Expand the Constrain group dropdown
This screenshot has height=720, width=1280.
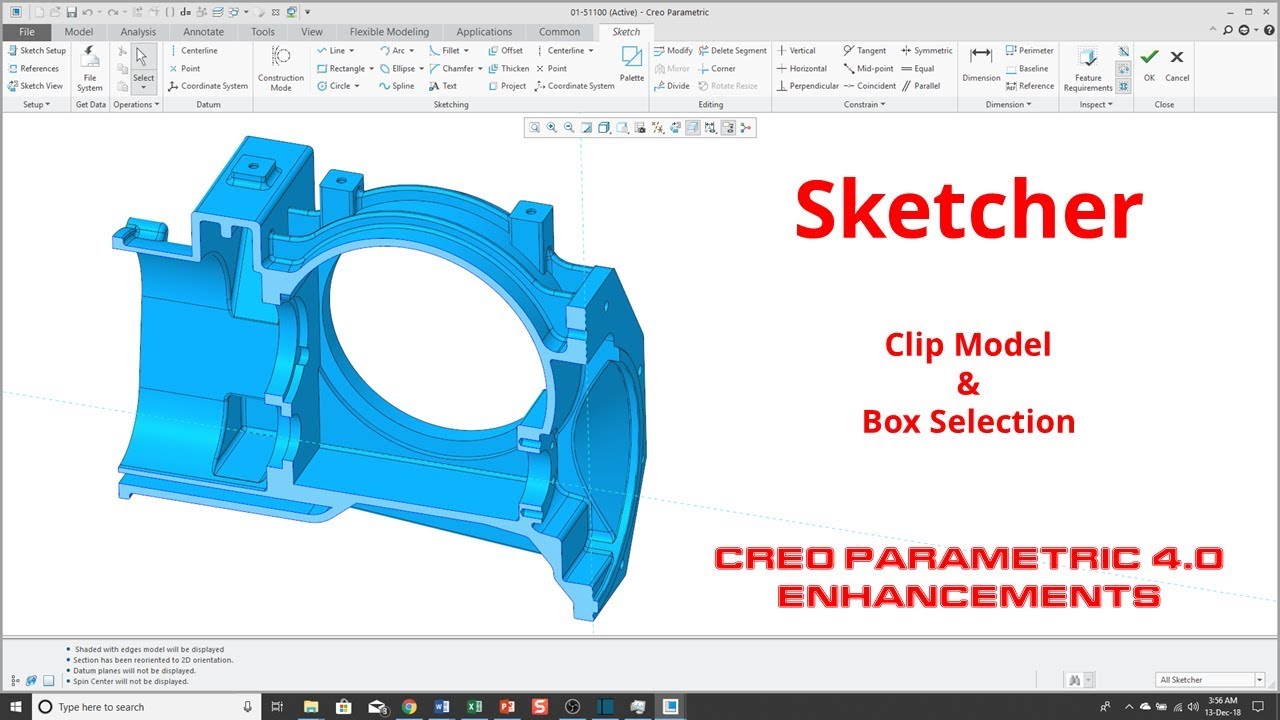(864, 104)
